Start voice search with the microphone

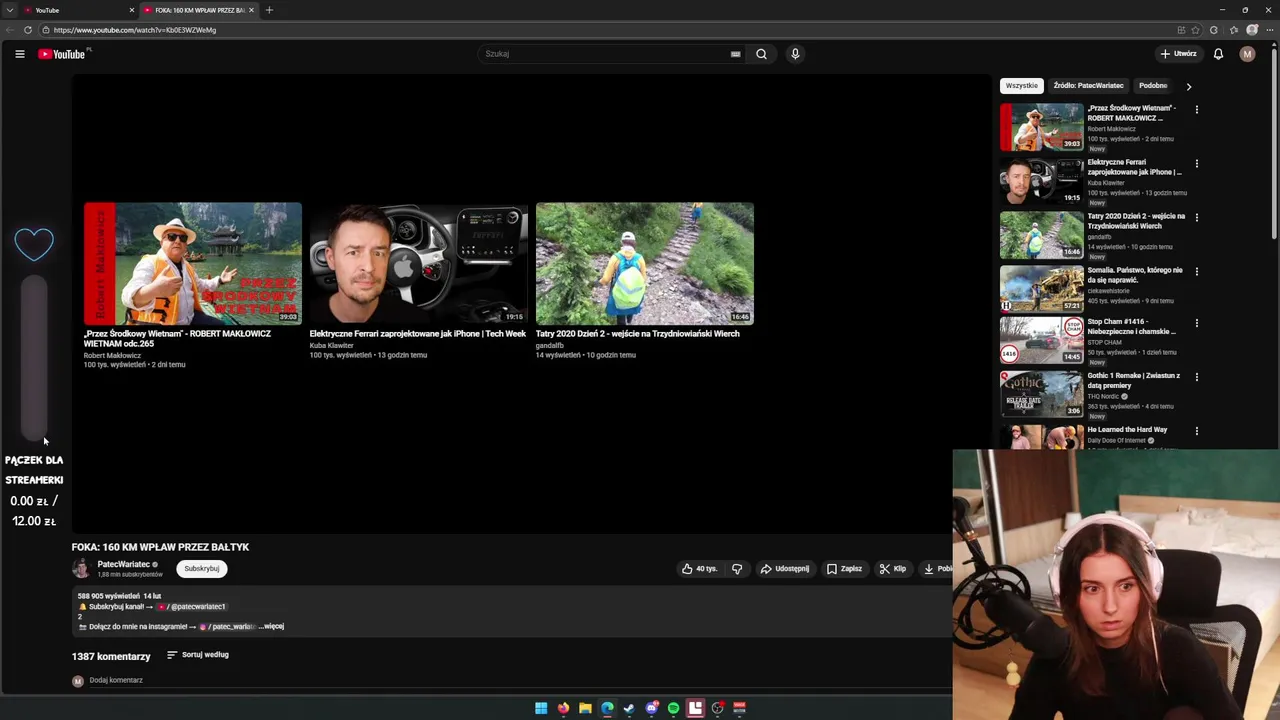point(795,54)
